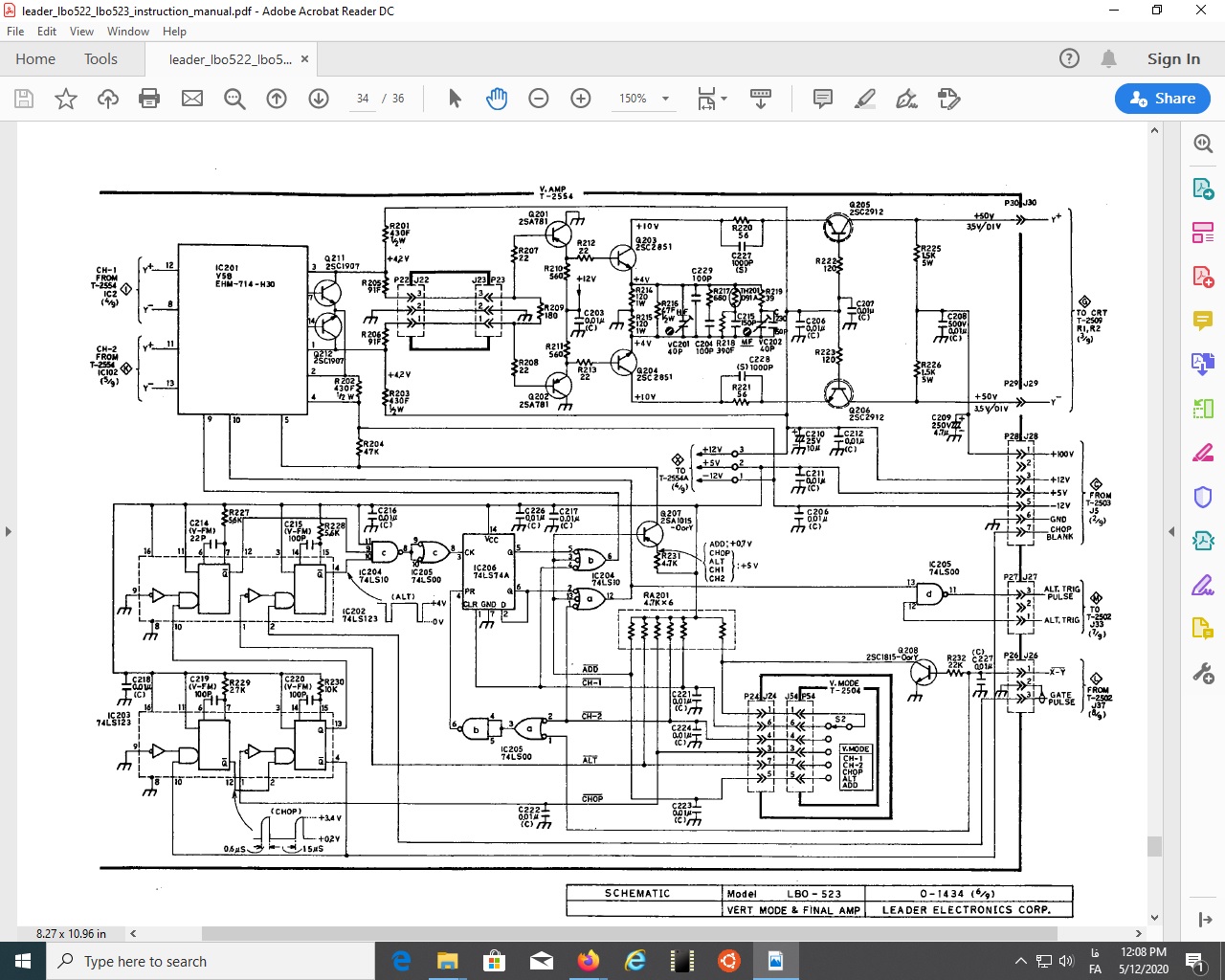Collapse the right tools pane with the bottom arrow
Viewport: 1225px width, 980px height.
point(1204,920)
